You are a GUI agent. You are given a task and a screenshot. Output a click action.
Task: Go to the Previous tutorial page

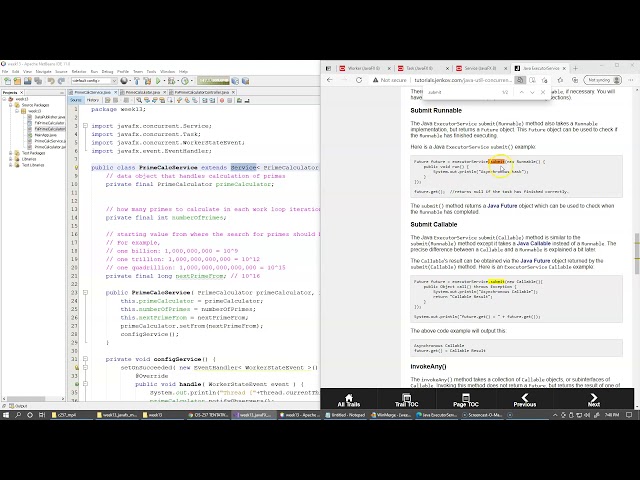pyautogui.click(x=525, y=400)
